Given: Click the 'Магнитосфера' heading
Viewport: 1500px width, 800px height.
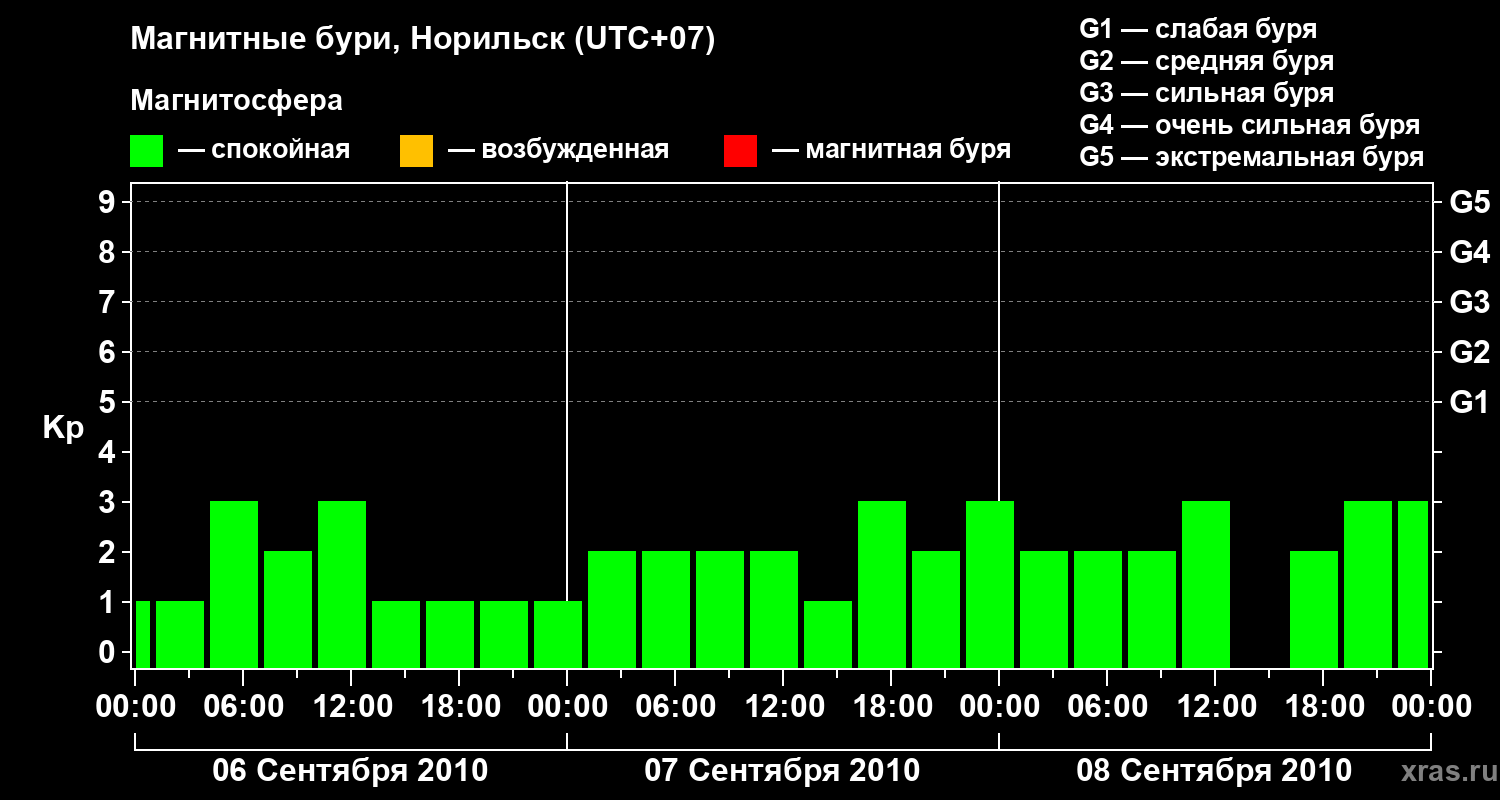Looking at the screenshot, I should [x=236, y=101].
